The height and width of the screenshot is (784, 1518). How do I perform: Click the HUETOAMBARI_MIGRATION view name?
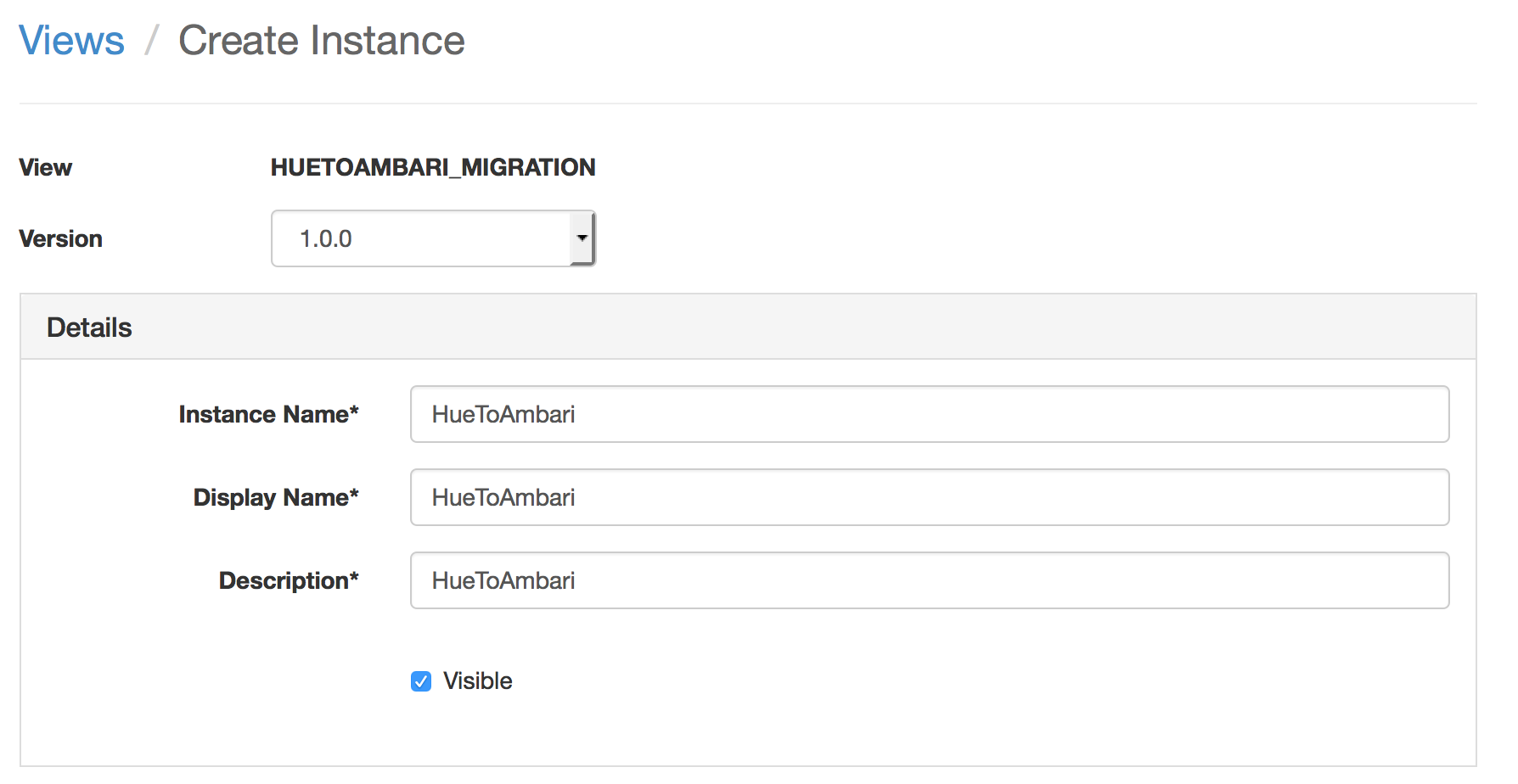pyautogui.click(x=432, y=167)
